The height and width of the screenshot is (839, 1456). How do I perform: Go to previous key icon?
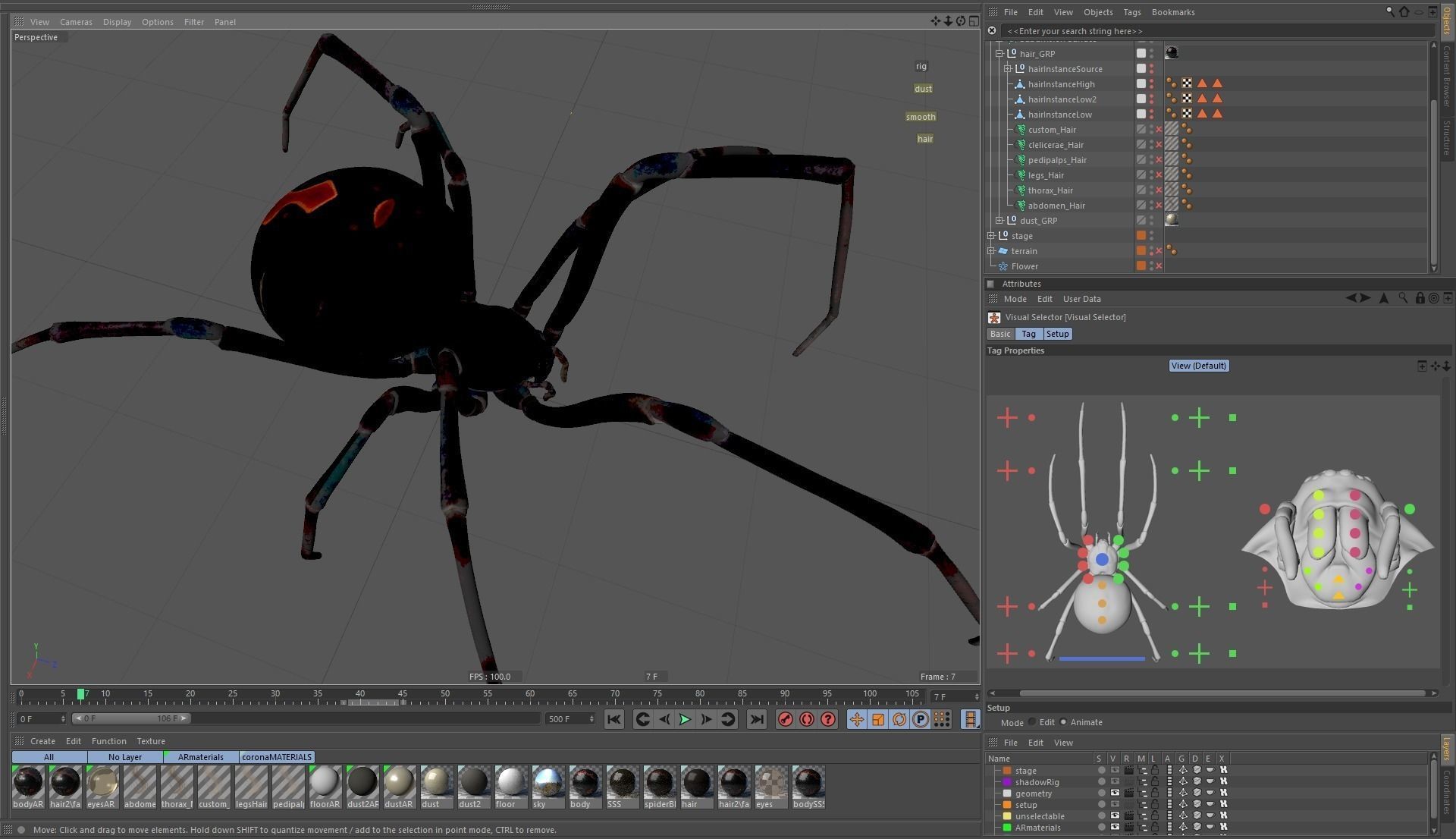[642, 719]
